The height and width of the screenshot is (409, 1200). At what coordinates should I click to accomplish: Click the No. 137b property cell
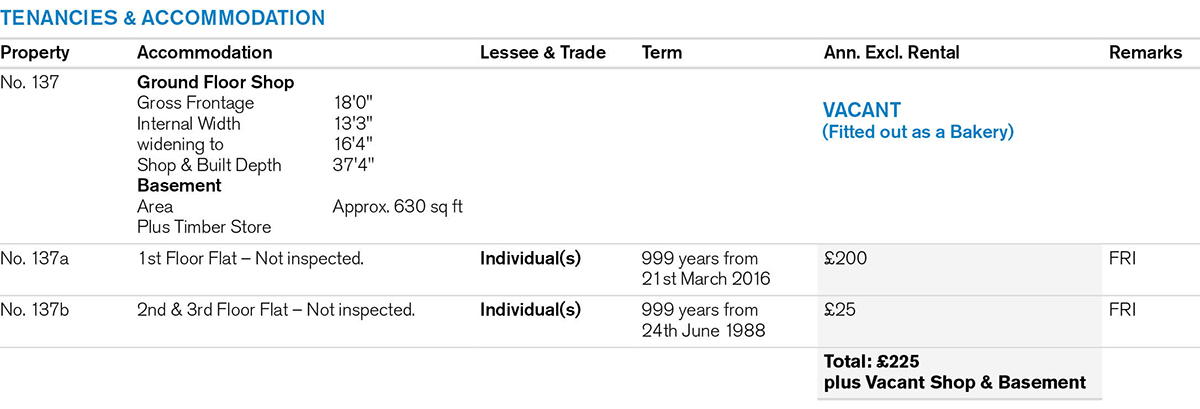coord(35,310)
